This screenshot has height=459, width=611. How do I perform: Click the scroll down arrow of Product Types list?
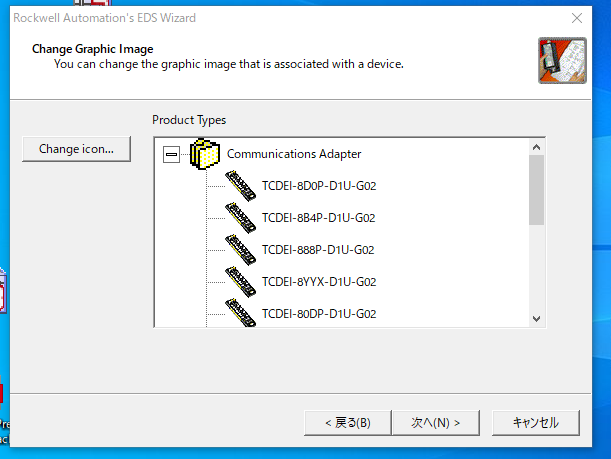pyautogui.click(x=537, y=319)
